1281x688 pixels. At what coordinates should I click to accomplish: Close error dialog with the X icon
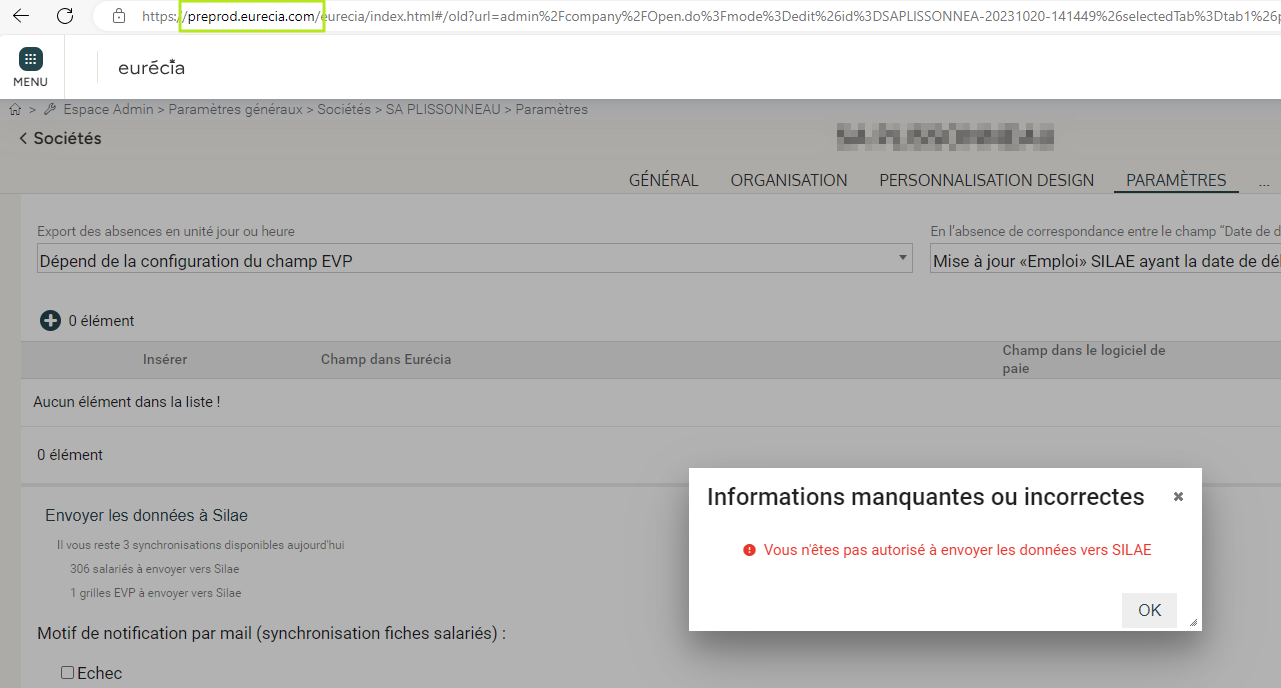(1178, 496)
